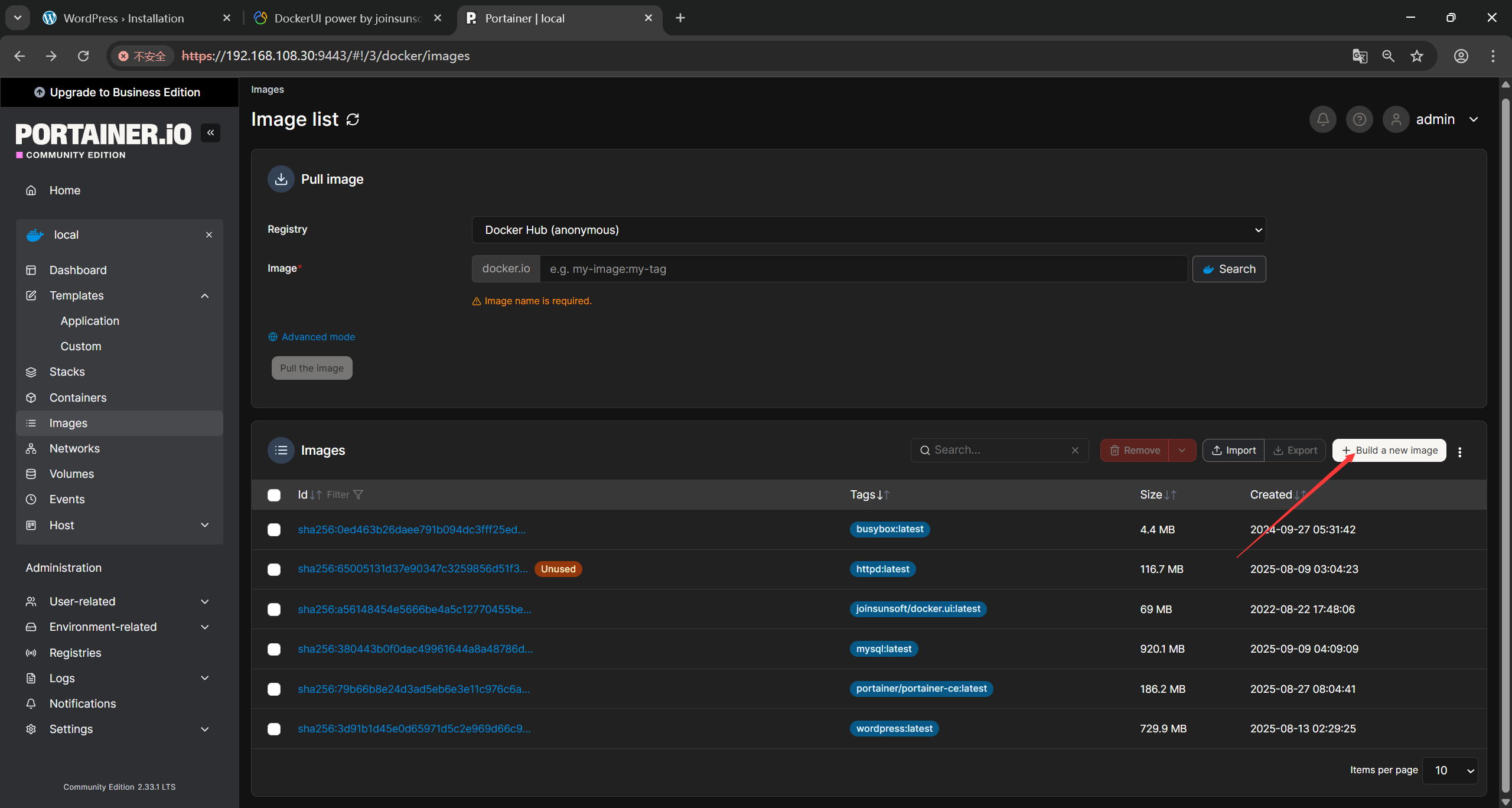Viewport: 1512px width, 808px height.
Task: Select Custom under Templates
Action: pyautogui.click(x=81, y=346)
